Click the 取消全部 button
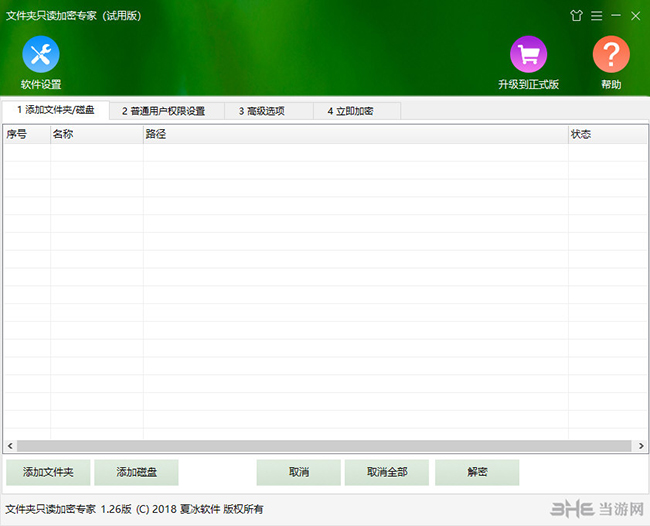The height and width of the screenshot is (526, 650). coord(387,472)
